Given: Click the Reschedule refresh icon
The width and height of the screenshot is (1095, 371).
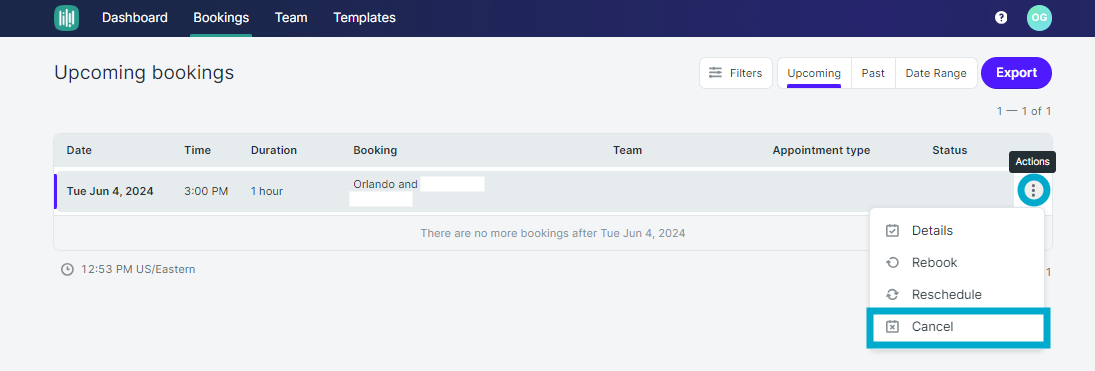Looking at the screenshot, I should pyautogui.click(x=892, y=295).
